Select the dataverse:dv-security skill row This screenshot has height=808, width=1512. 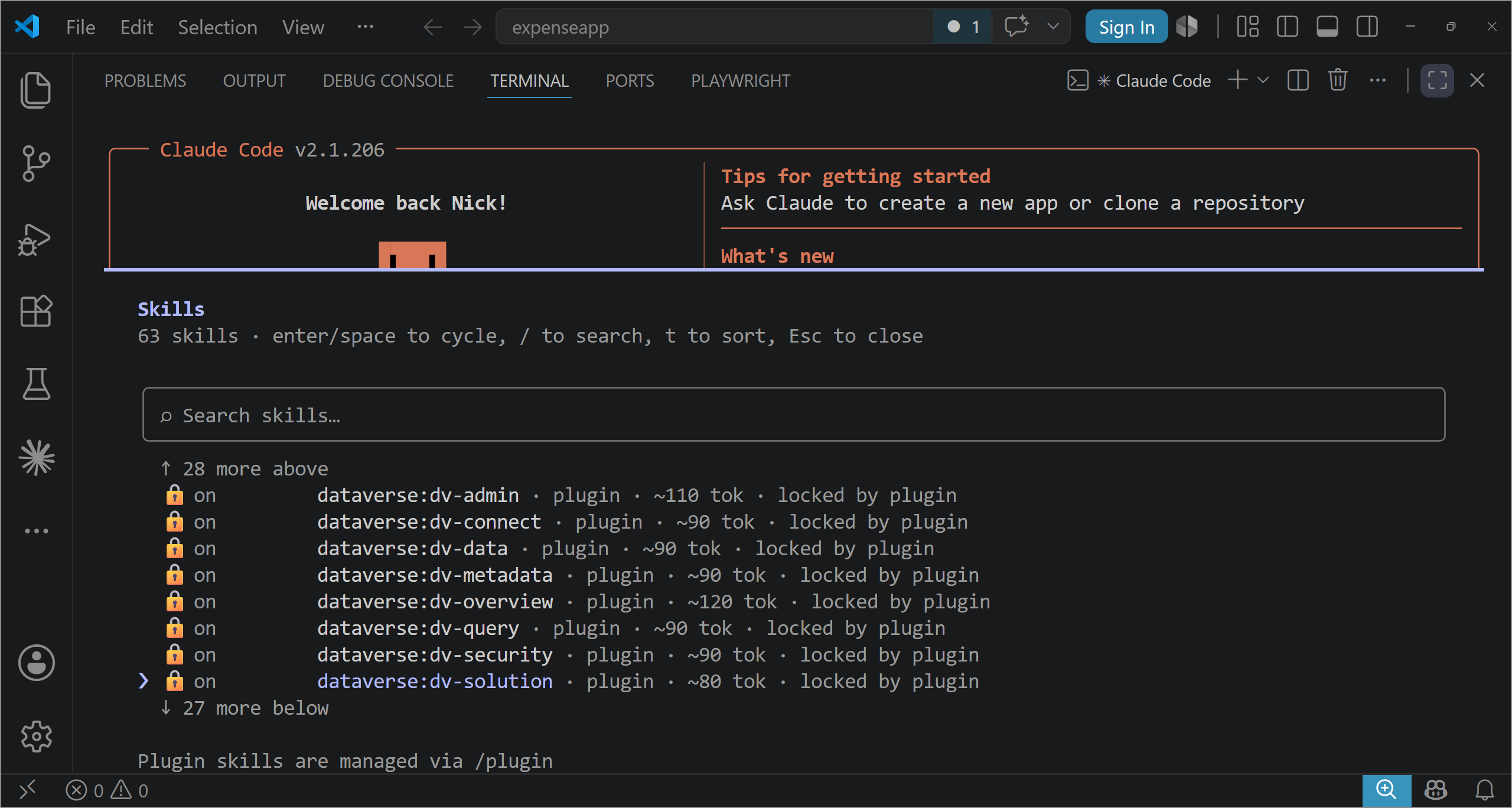tap(572, 655)
